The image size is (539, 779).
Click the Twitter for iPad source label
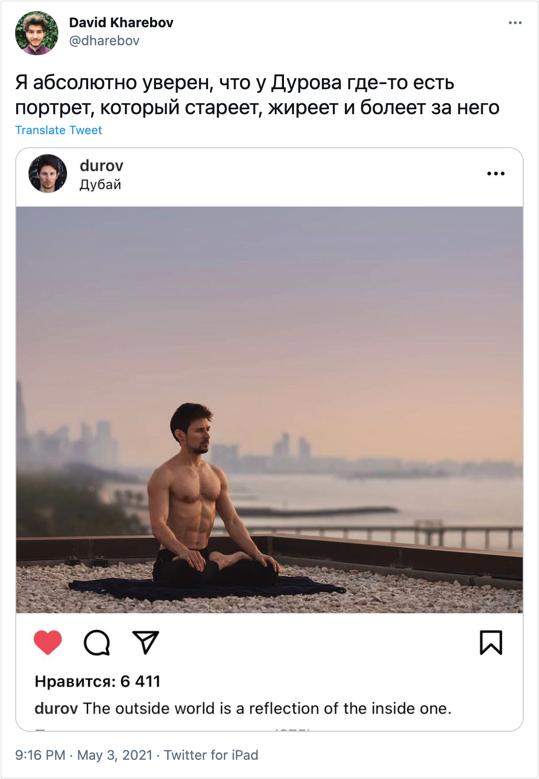[x=211, y=755]
